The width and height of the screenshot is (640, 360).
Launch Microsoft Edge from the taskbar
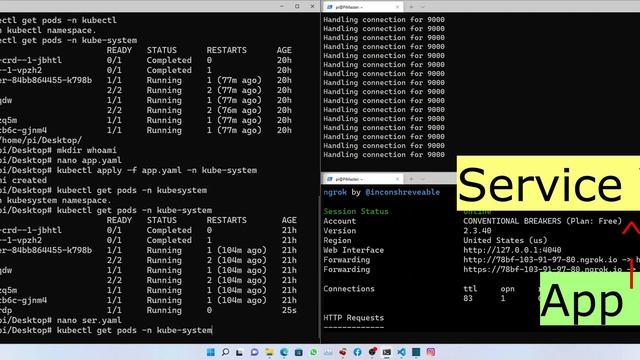pyautogui.click(x=284, y=352)
